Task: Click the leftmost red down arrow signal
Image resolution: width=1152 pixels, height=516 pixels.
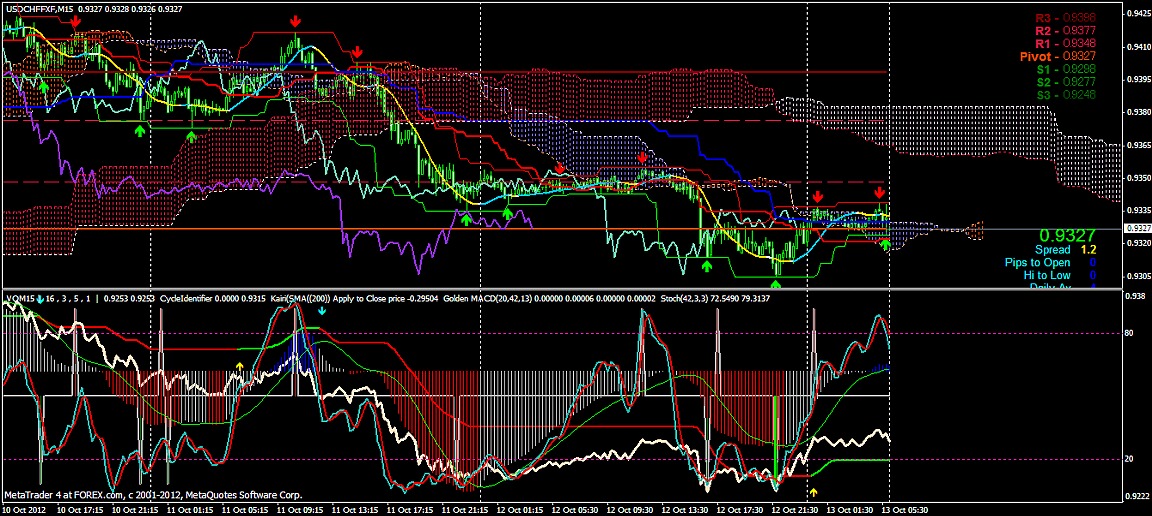Action: [x=76, y=20]
